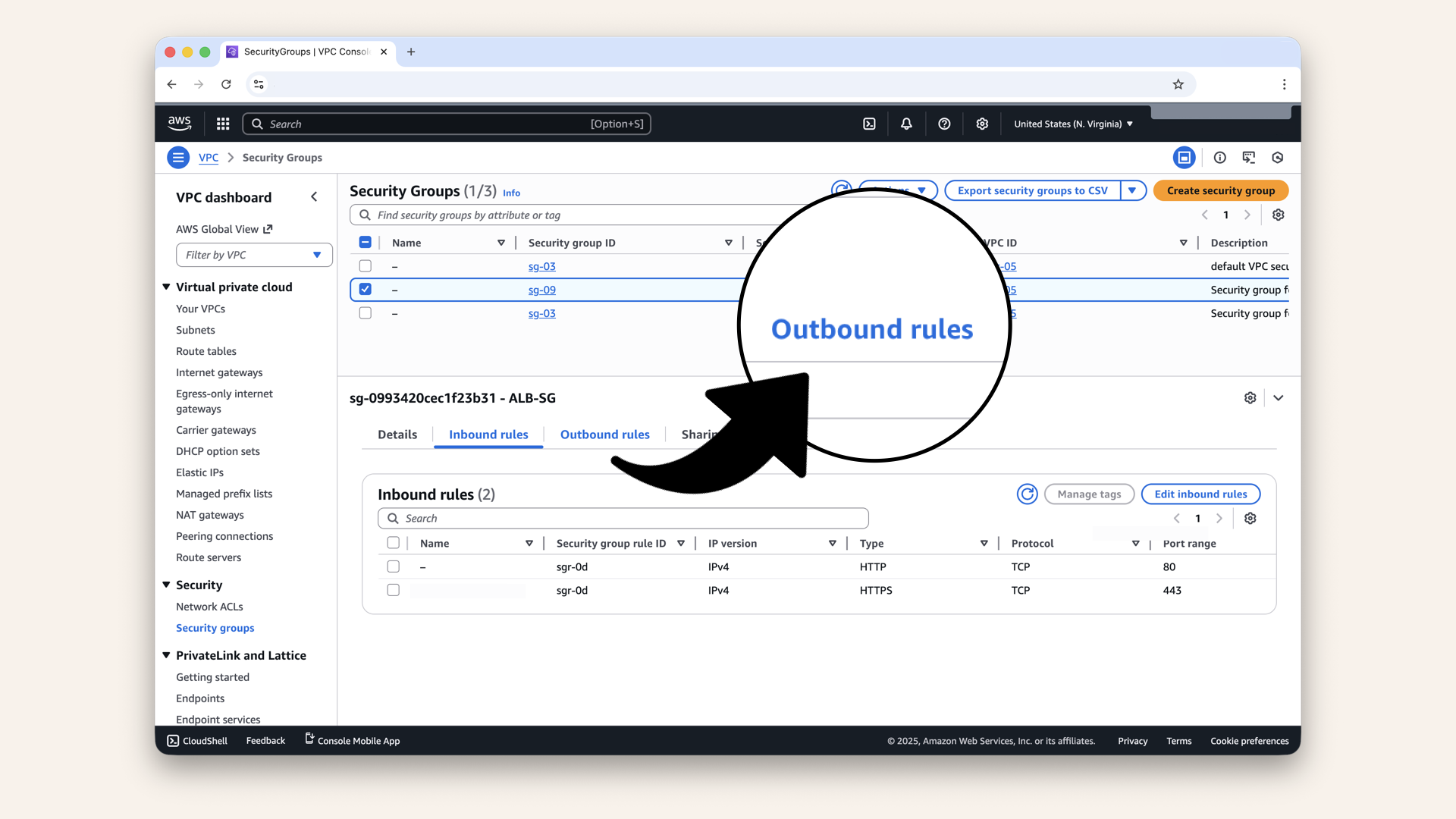Open the AWS help menu icon
Image resolution: width=1456 pixels, height=819 pixels.
pyautogui.click(x=944, y=123)
